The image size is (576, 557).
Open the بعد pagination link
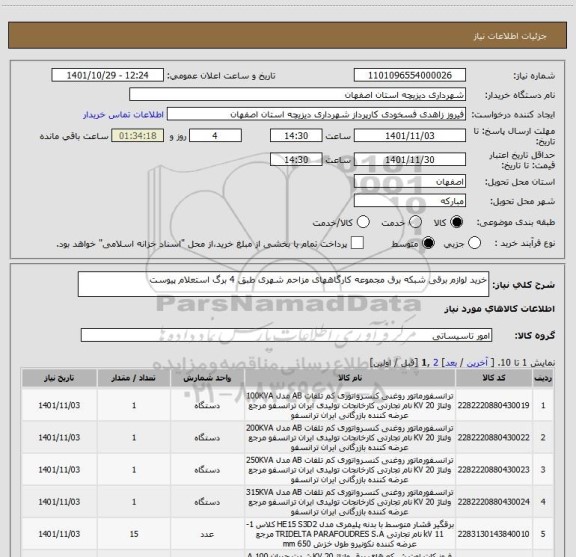click(x=451, y=363)
